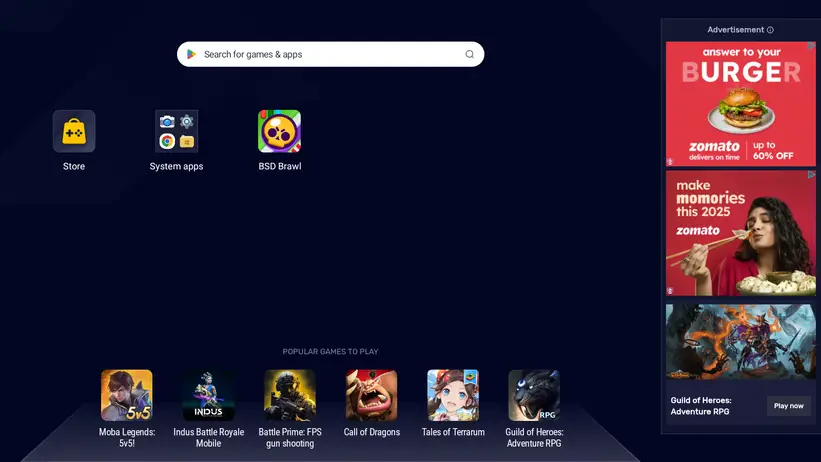Open the System apps folder
The height and width of the screenshot is (462, 821).
tap(176, 131)
